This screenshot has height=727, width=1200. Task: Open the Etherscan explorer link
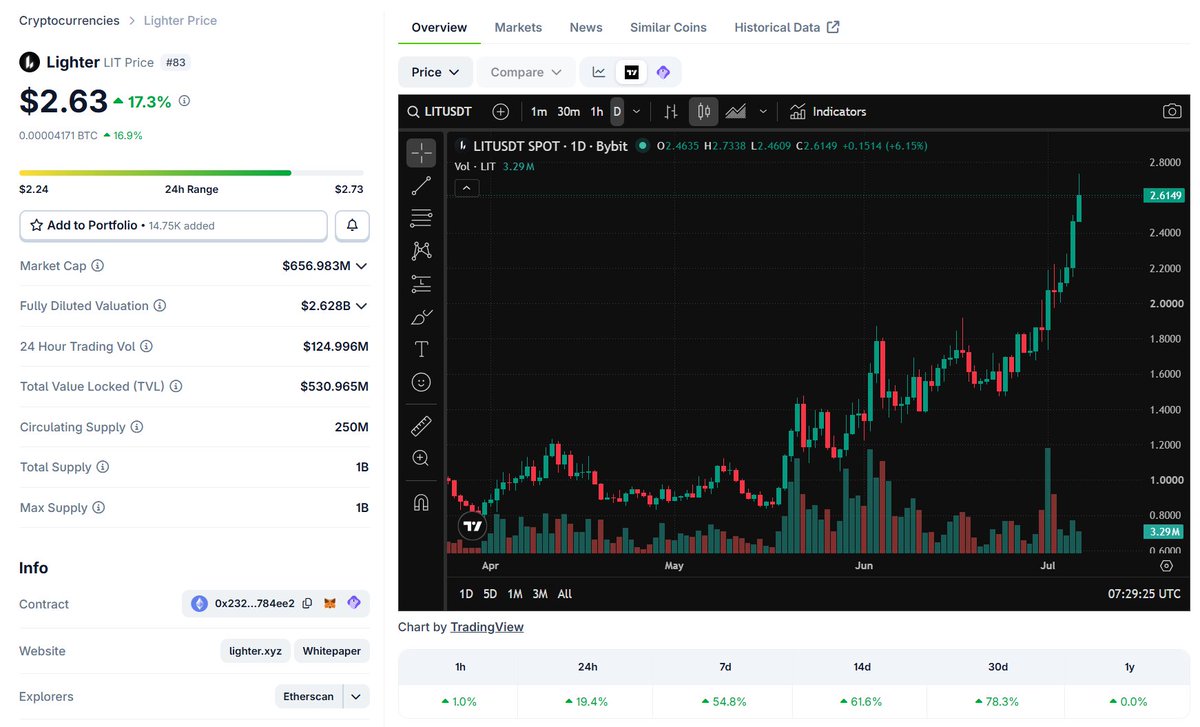pyautogui.click(x=309, y=696)
